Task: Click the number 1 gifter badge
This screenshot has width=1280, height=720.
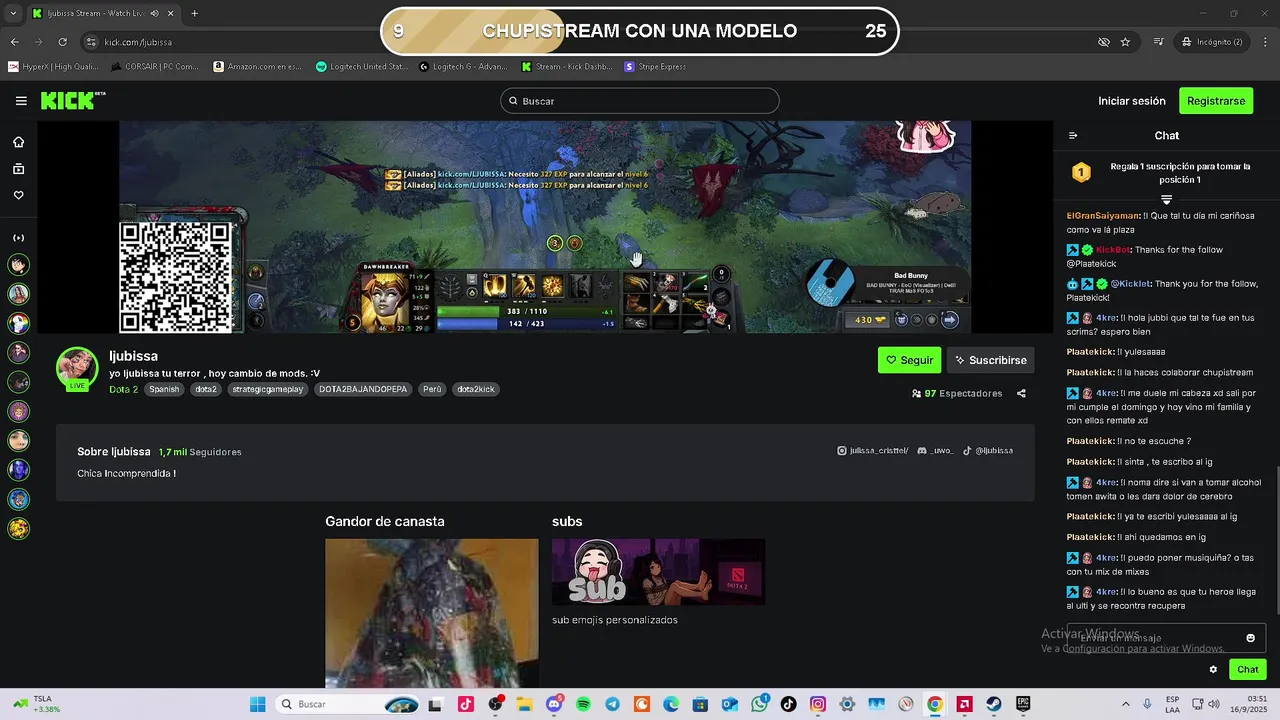Action: 1081,172
